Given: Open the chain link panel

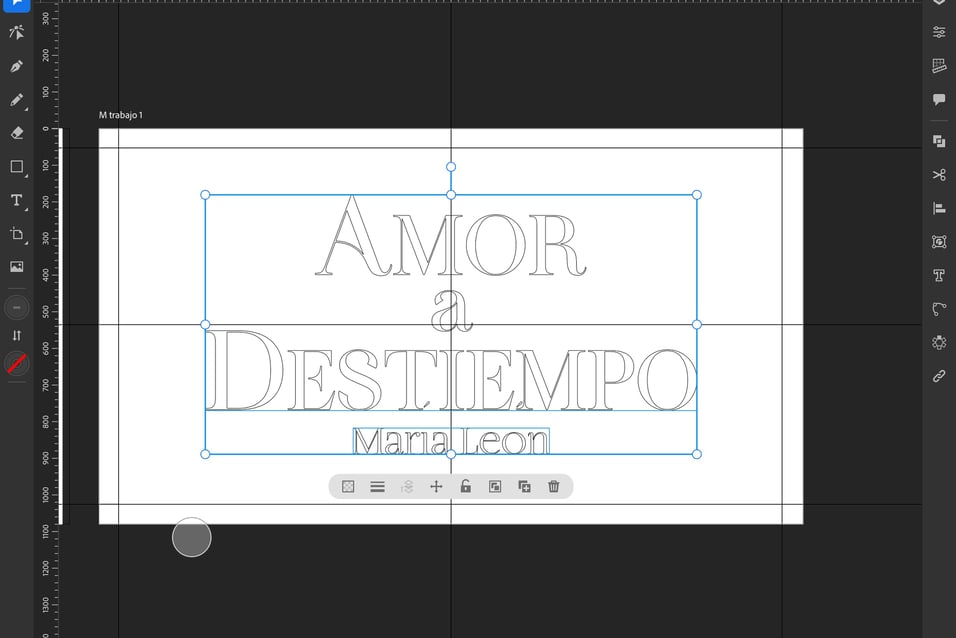Looking at the screenshot, I should (939, 376).
